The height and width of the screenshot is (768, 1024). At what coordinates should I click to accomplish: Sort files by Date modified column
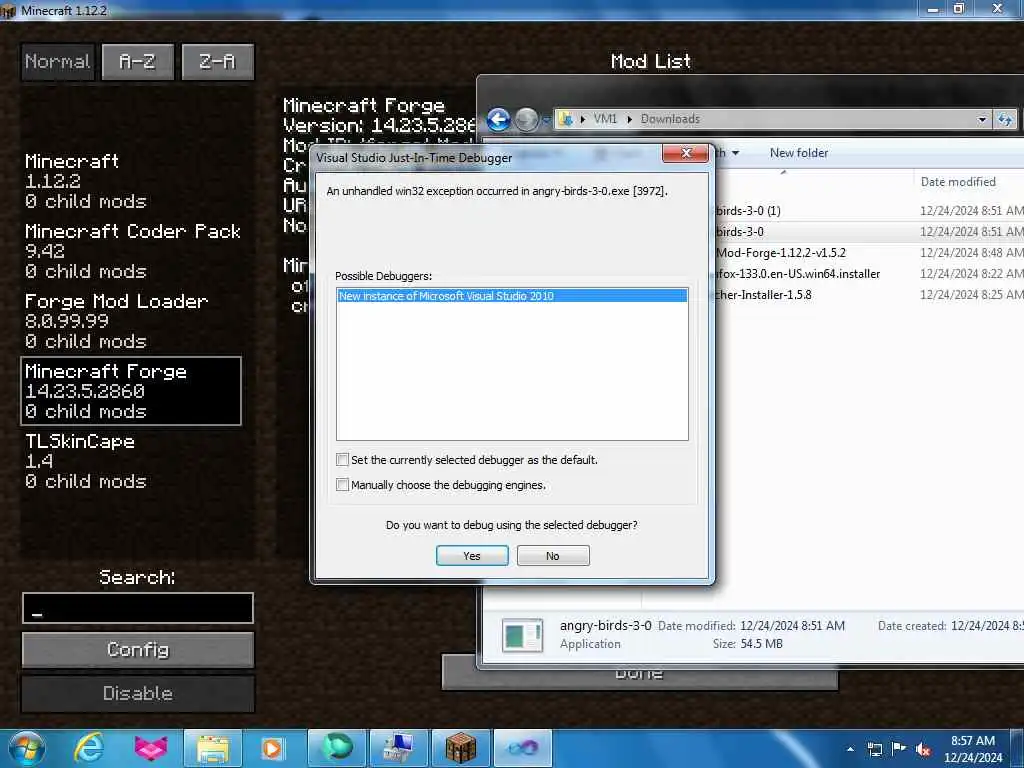(958, 182)
